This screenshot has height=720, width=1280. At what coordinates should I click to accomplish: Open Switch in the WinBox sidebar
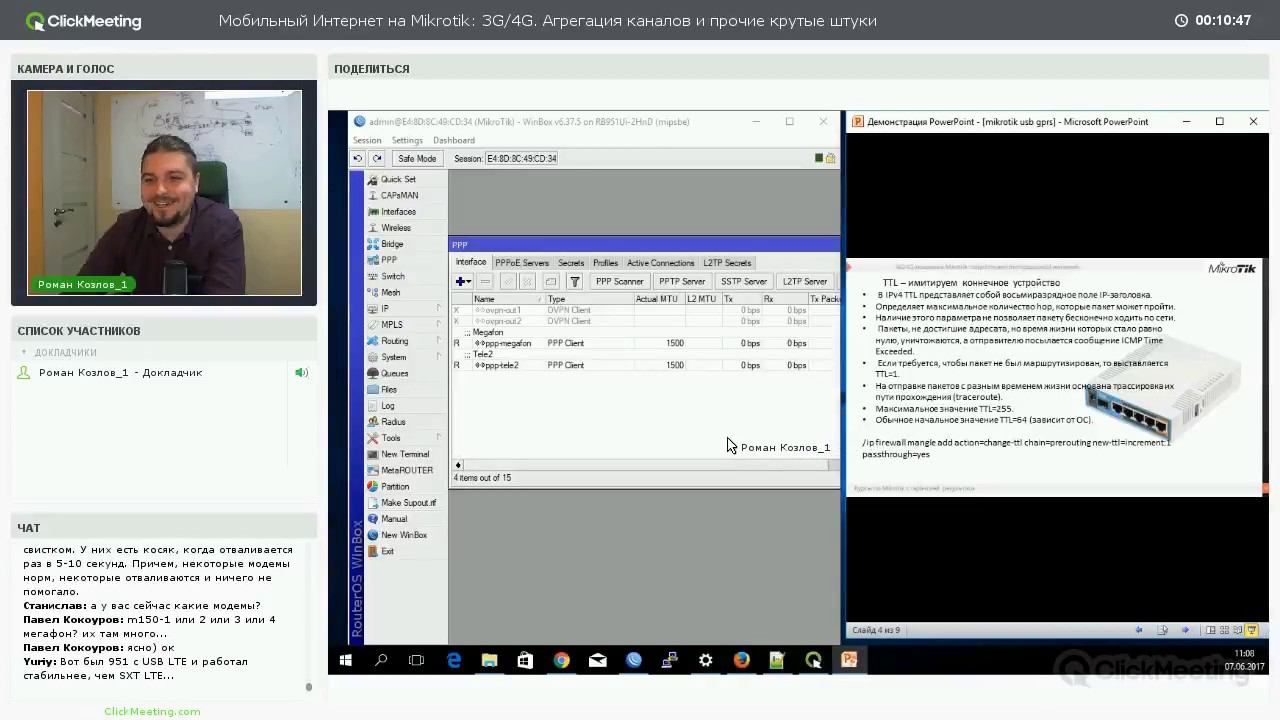(x=392, y=277)
